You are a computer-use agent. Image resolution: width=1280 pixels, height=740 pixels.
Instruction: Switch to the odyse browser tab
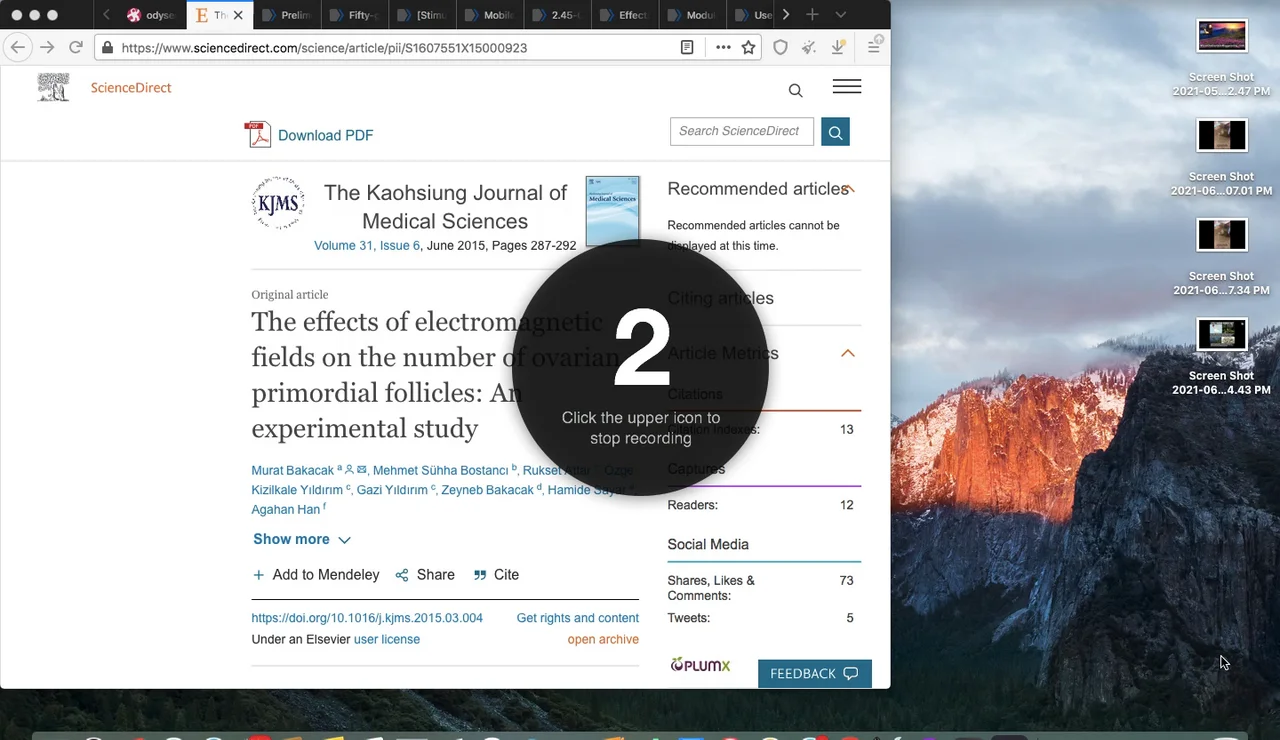(x=150, y=15)
